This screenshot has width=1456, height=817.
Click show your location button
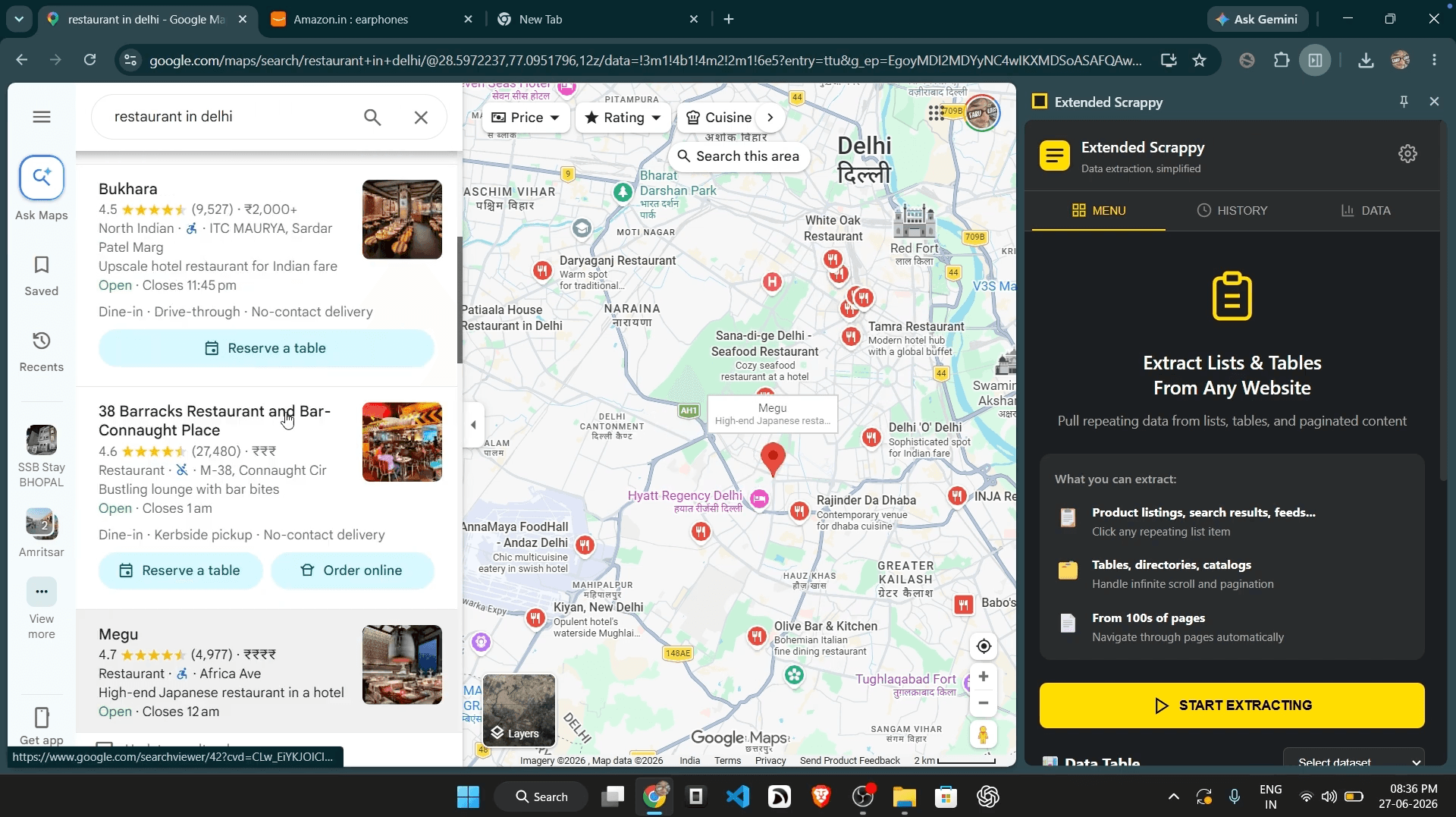[984, 646]
